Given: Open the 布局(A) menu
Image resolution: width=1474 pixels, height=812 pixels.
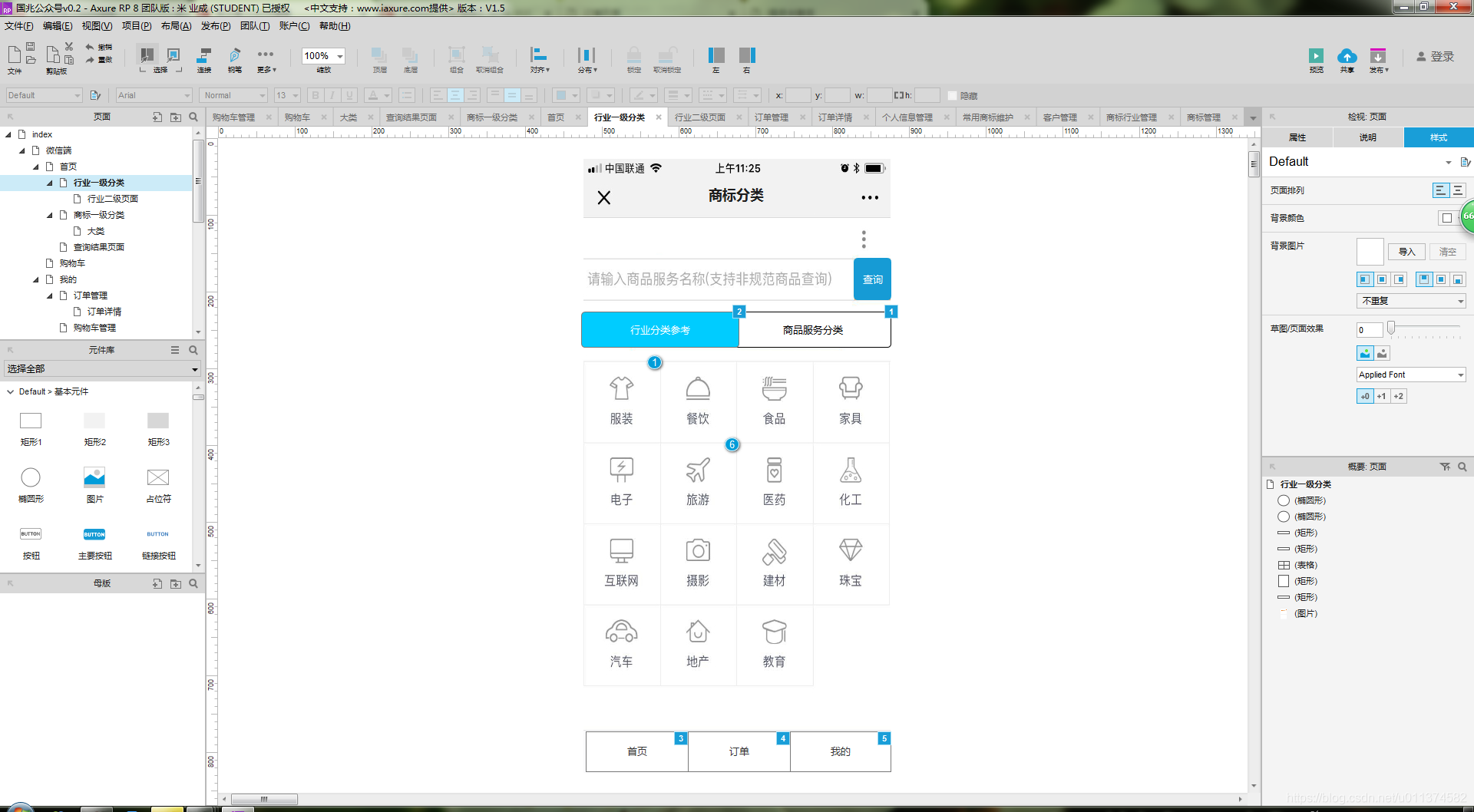Looking at the screenshot, I should point(176,26).
